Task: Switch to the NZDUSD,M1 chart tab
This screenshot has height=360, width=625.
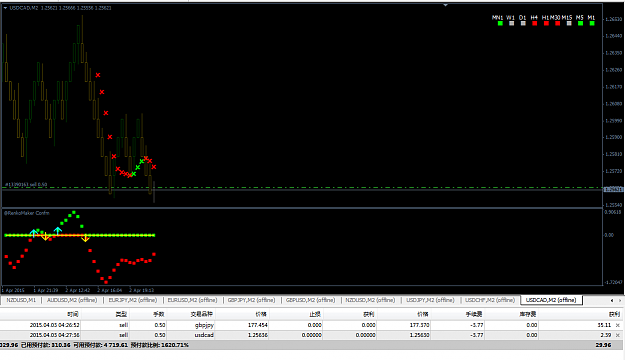Action: pos(21,300)
